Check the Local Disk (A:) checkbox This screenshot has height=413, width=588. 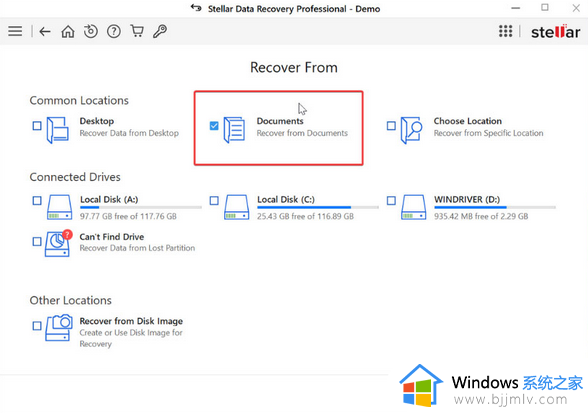37,201
